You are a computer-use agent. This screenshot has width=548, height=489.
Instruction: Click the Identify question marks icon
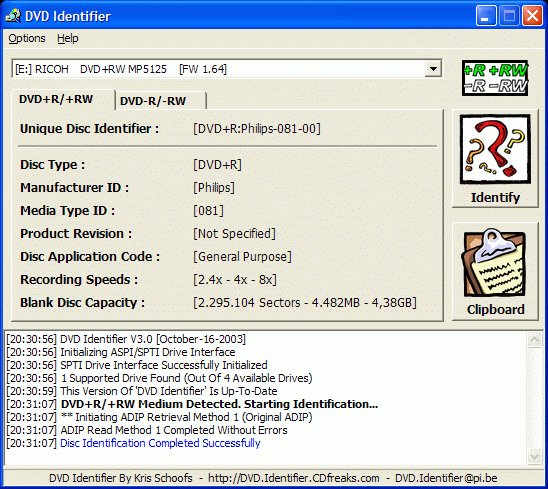pyautogui.click(x=495, y=150)
